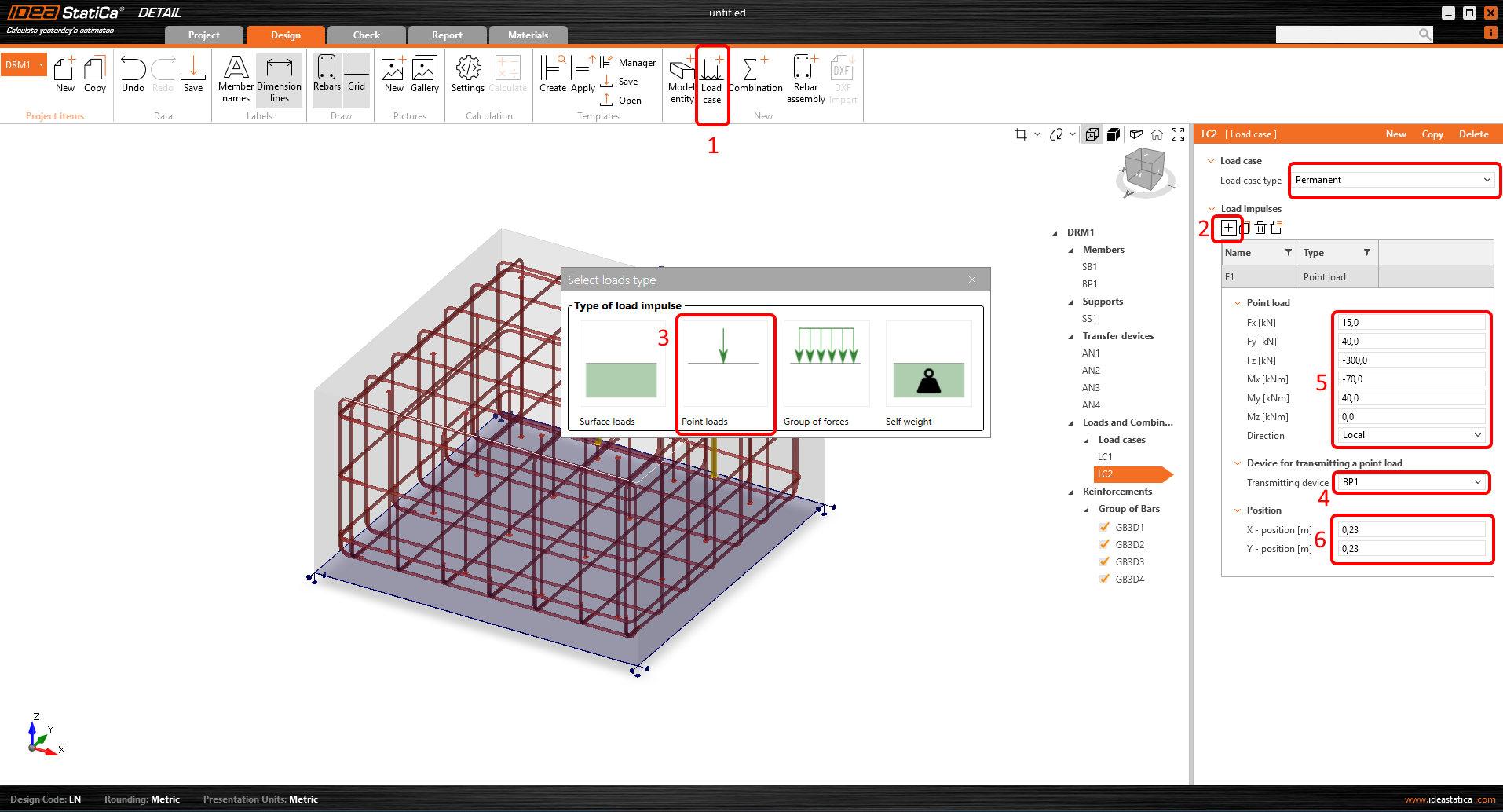Expand the Direction Local dropdown
Screen dimensions: 1503x812
click(x=1411, y=435)
